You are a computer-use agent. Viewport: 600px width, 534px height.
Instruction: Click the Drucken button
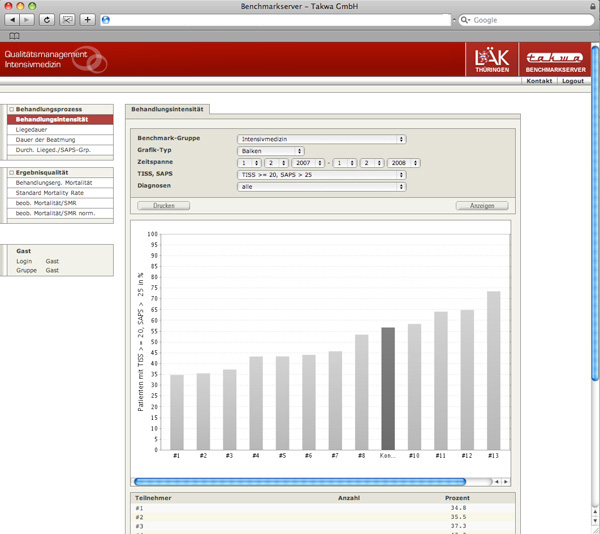click(x=163, y=205)
